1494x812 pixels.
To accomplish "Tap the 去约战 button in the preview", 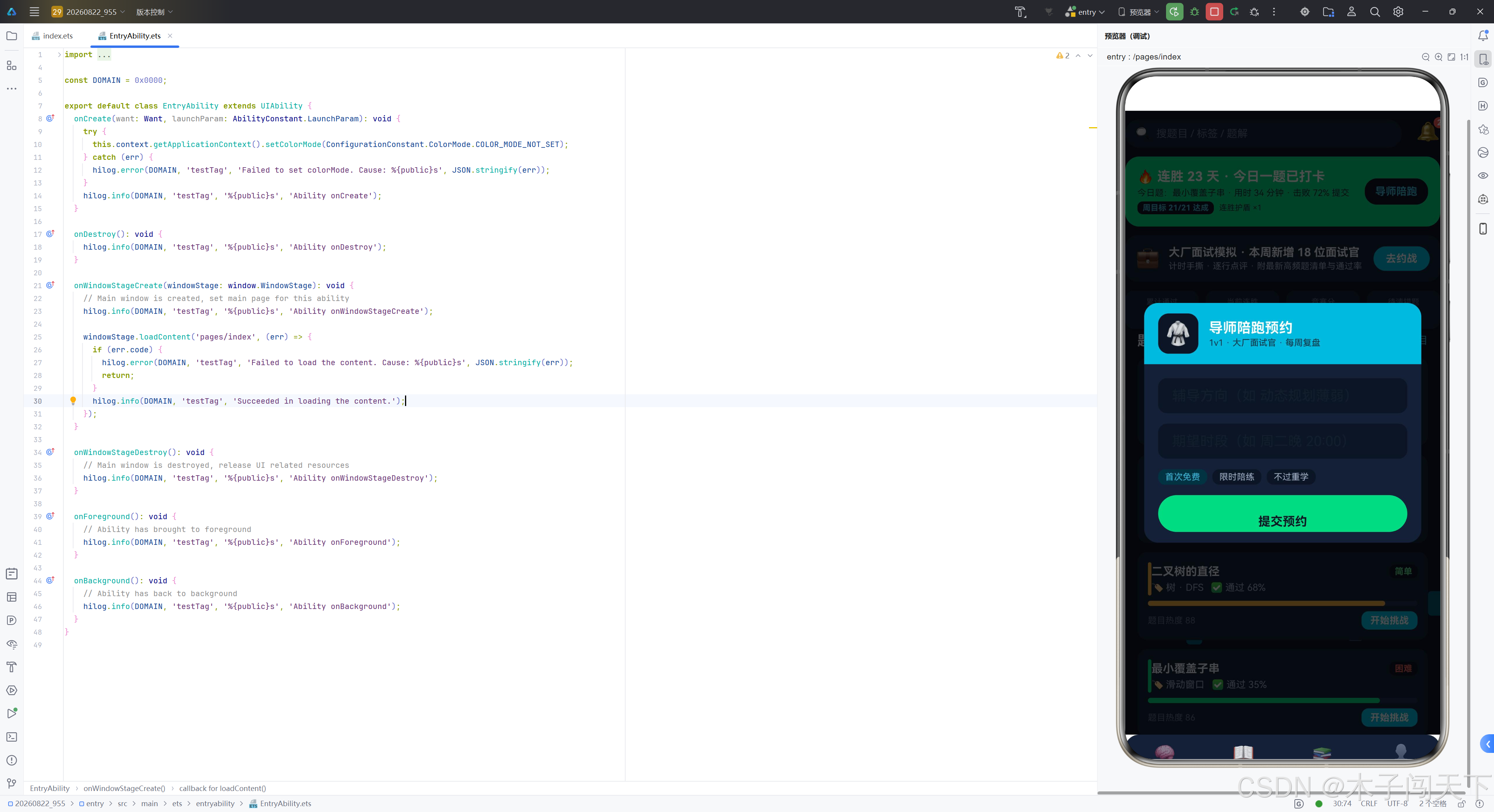I will click(x=1401, y=259).
